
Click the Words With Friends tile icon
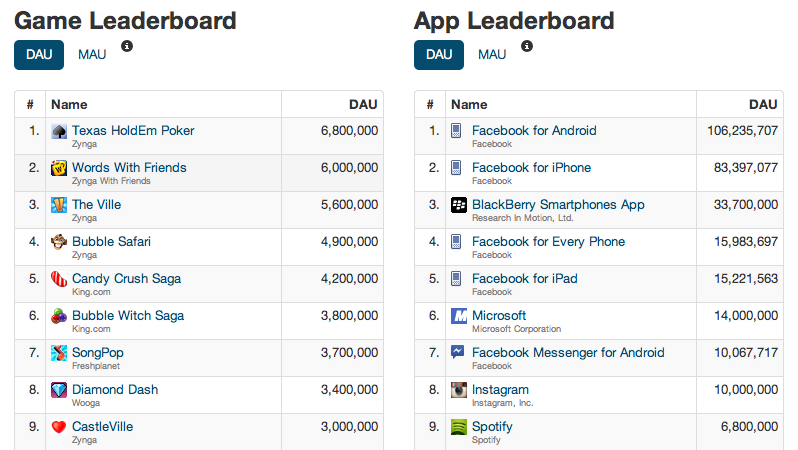59,169
